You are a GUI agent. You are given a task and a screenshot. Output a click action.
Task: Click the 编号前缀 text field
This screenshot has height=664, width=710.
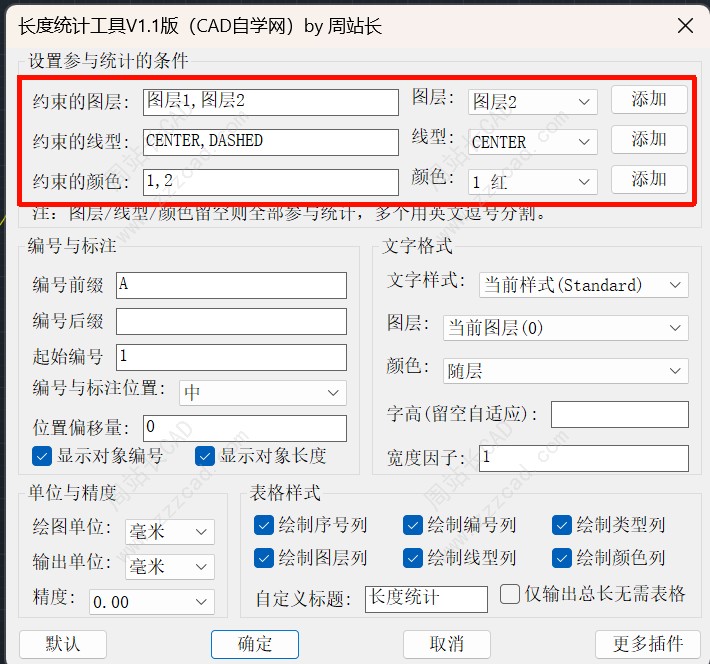231,285
